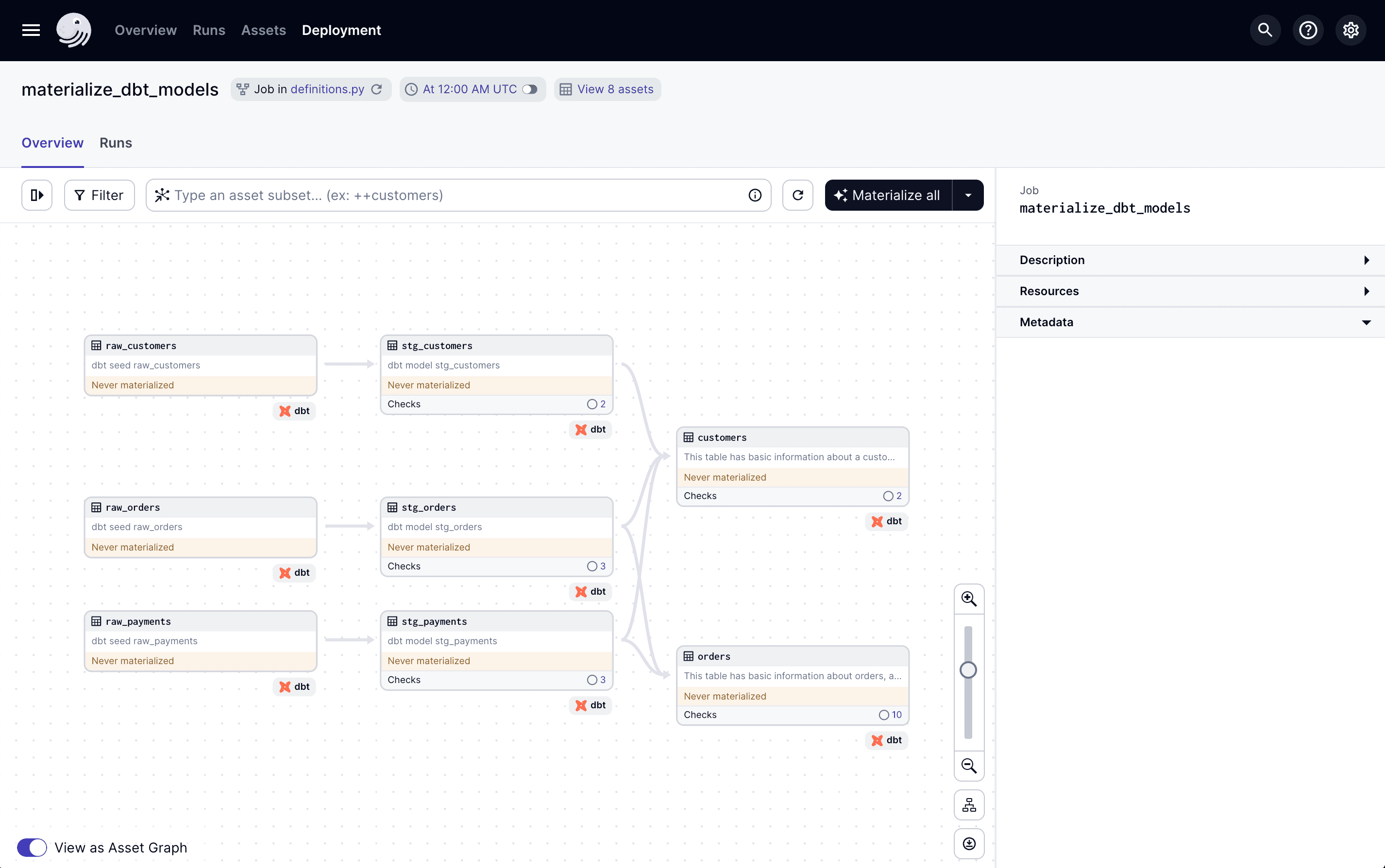Open the definitions.py link
Image resolution: width=1385 pixels, height=868 pixels.
tap(327, 89)
